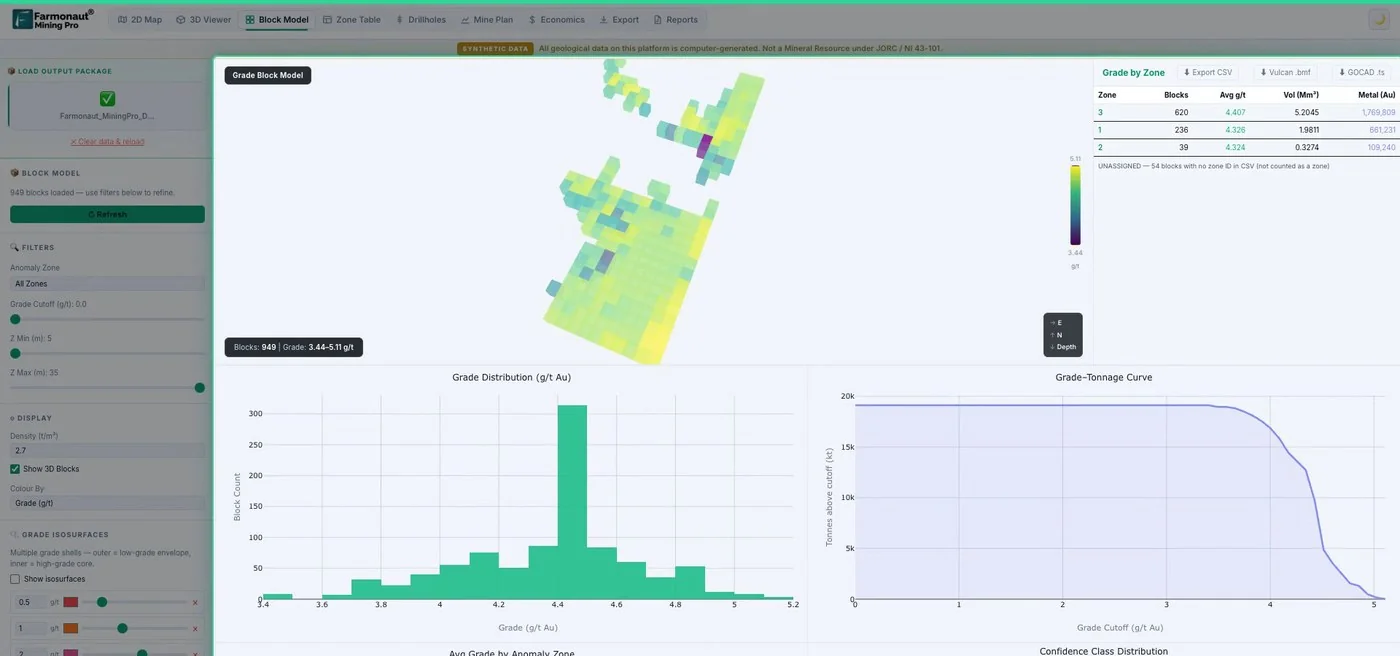Go to the Drillholes tab
Viewport: 1400px width, 656px height.
pyautogui.click(x=421, y=19)
